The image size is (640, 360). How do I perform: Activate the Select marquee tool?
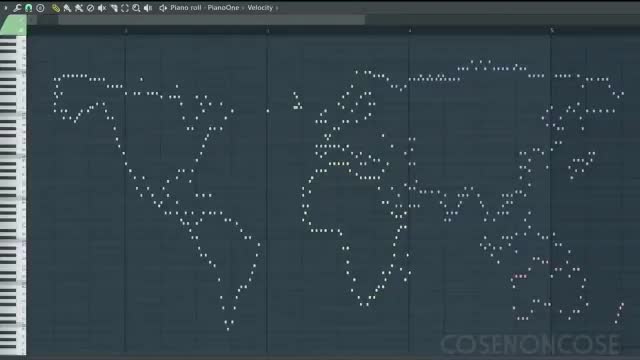(x=125, y=8)
